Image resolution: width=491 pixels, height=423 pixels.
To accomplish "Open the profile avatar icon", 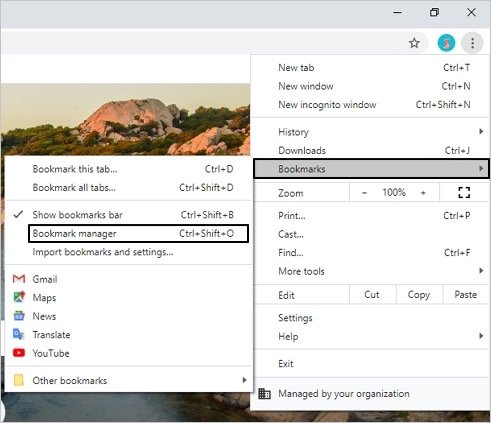I will 446,43.
